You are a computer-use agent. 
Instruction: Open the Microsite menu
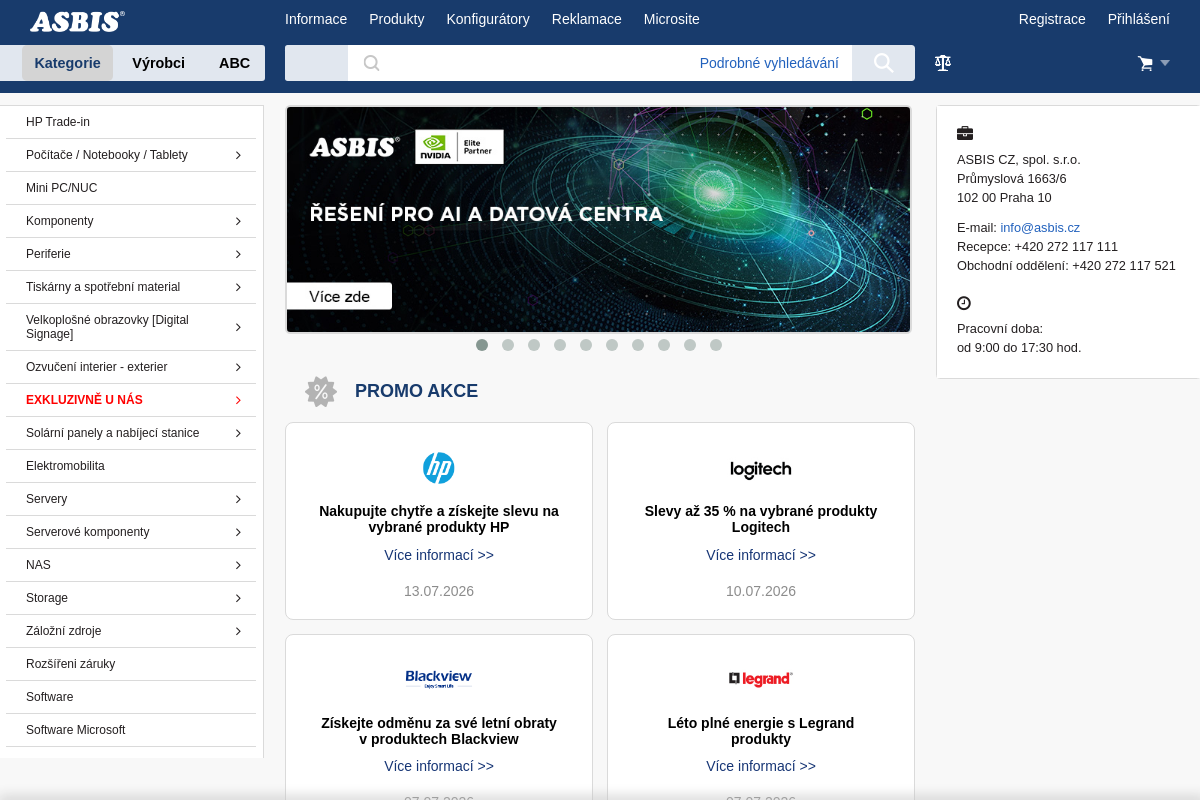point(672,19)
